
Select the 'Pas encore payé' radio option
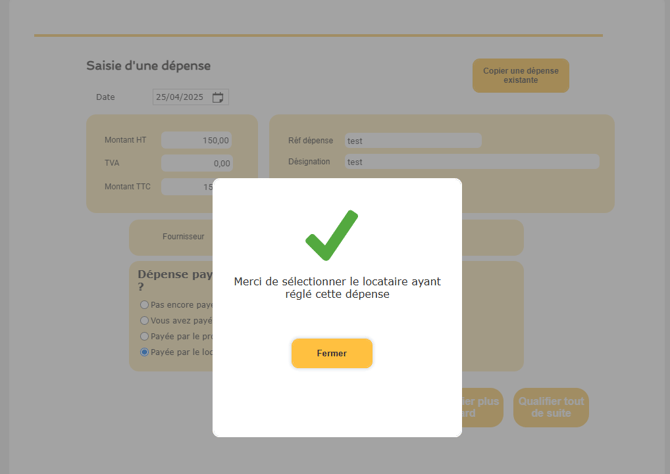(x=144, y=305)
